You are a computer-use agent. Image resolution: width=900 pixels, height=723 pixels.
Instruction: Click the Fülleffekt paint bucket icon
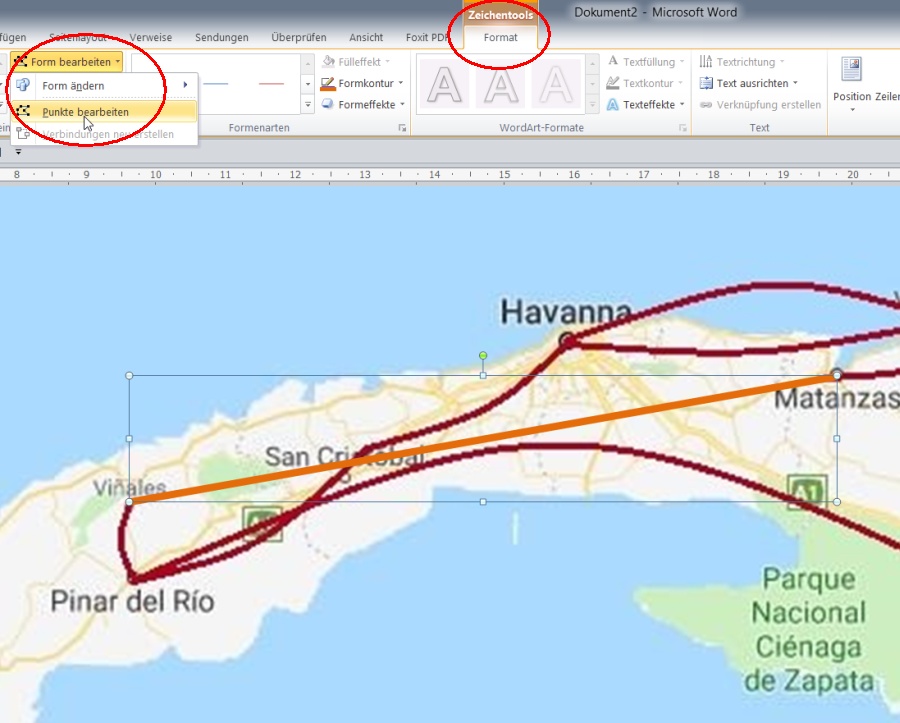[x=328, y=61]
